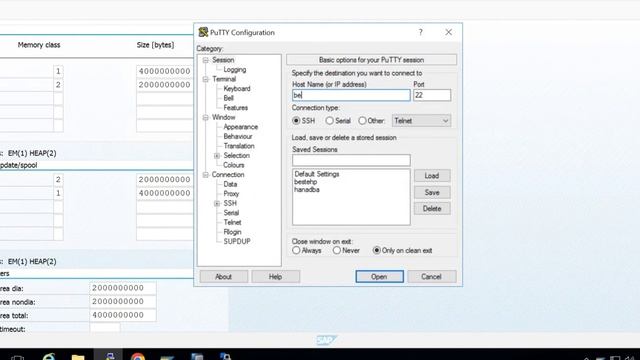Viewport: 640px width, 360px height.
Task: Open the Features category
Action: point(236,108)
